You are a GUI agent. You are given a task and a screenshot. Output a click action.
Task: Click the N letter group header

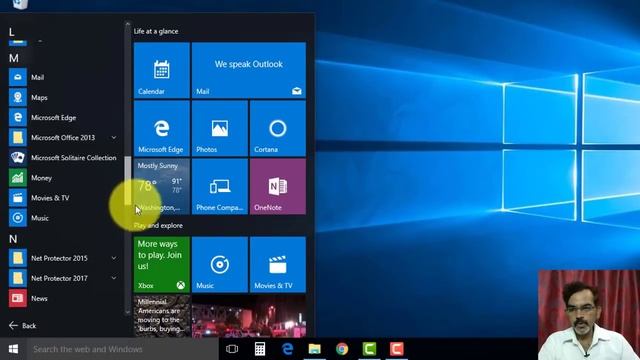click(13, 239)
